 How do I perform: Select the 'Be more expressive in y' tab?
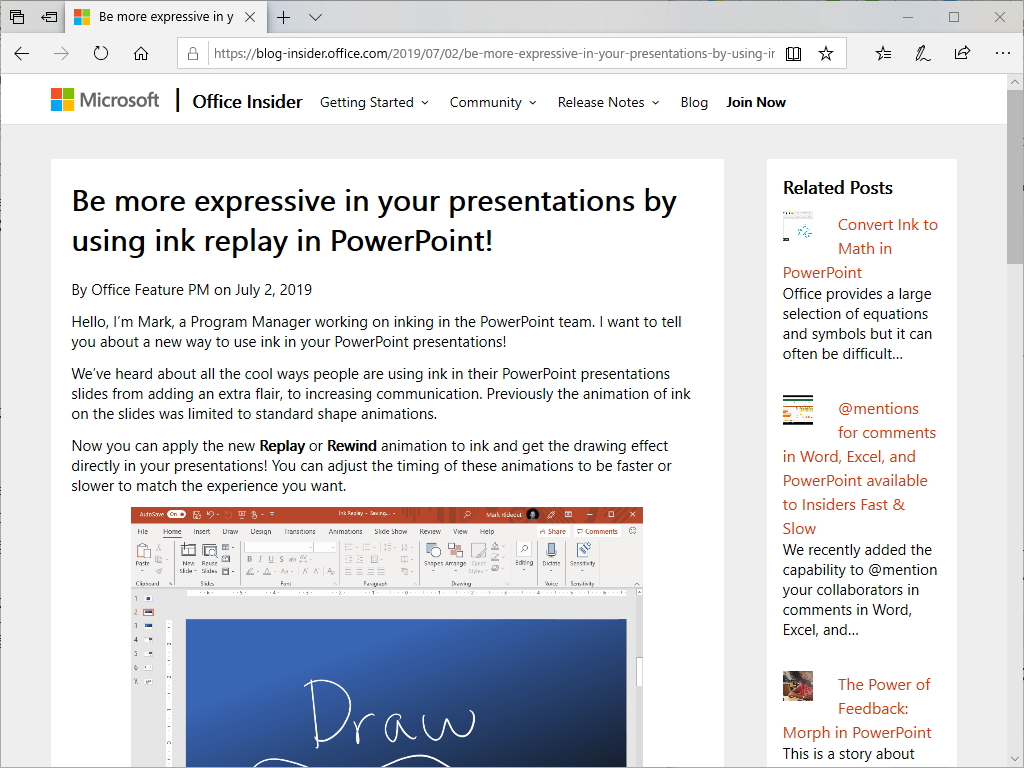click(x=166, y=18)
